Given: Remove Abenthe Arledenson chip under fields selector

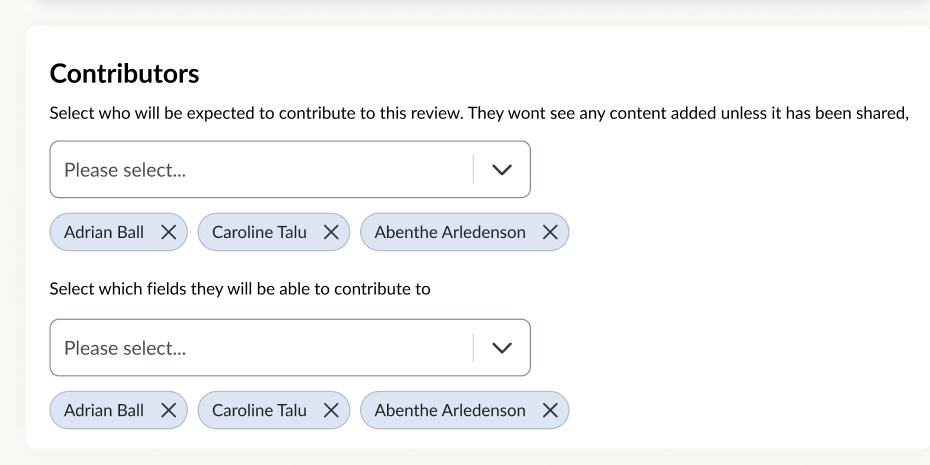Looking at the screenshot, I should pos(549,410).
